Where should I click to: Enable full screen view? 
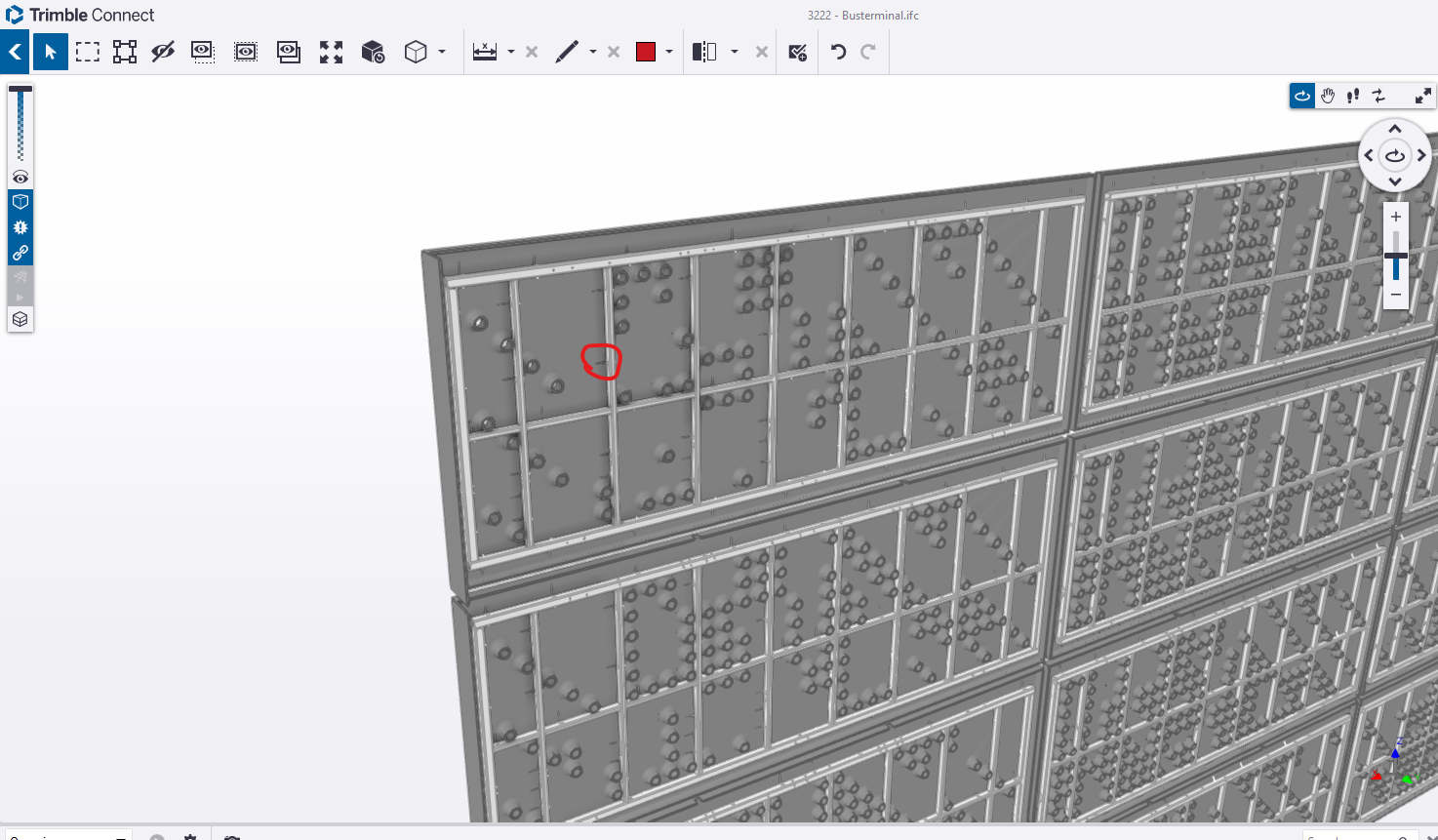click(x=1422, y=95)
